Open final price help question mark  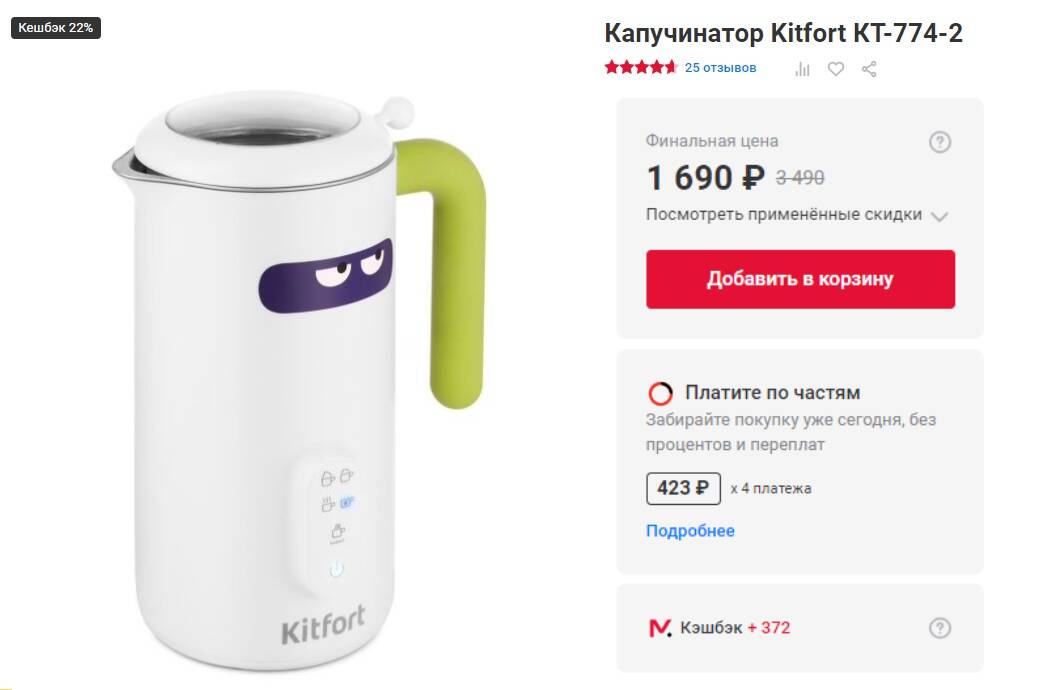[x=940, y=142]
